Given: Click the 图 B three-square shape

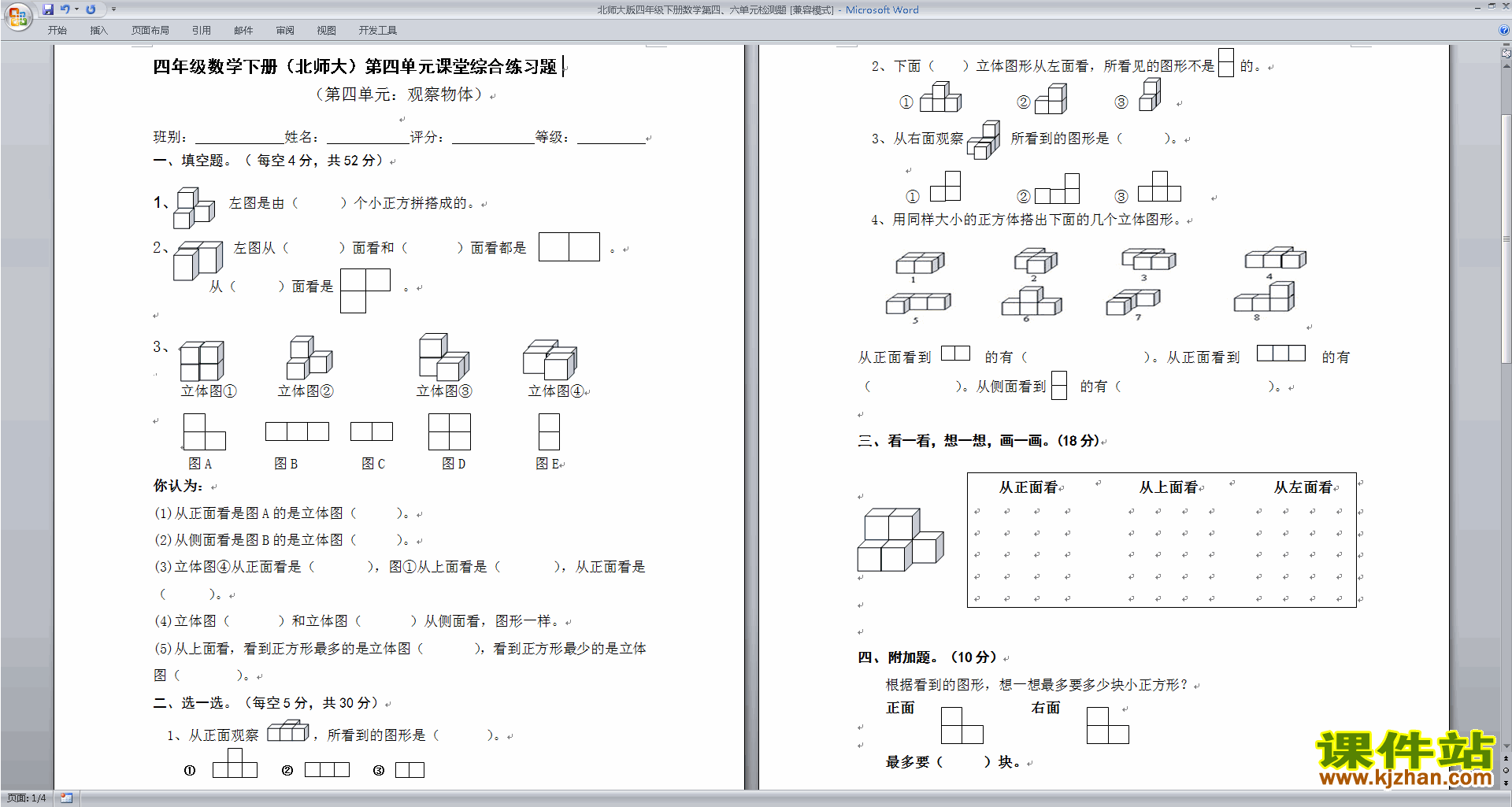Looking at the screenshot, I should [x=297, y=431].
